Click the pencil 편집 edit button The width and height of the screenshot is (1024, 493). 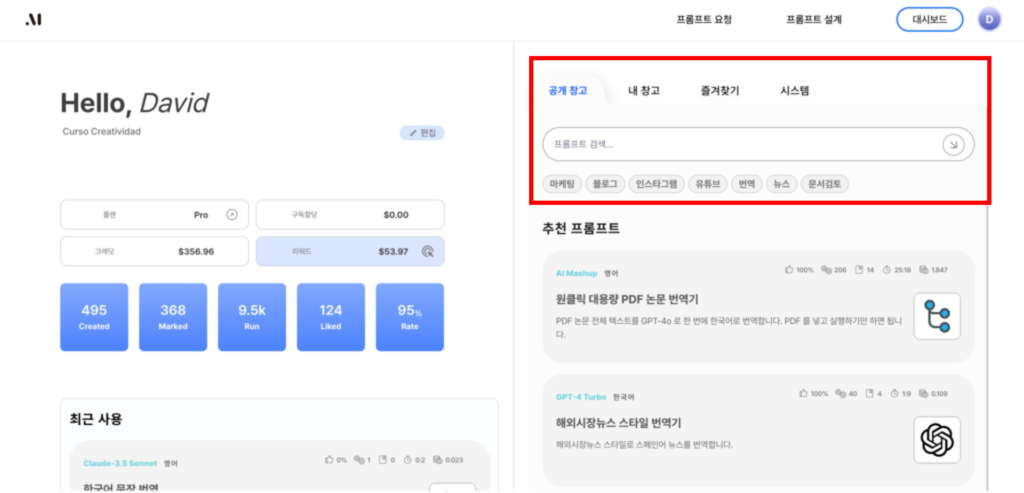pyautogui.click(x=422, y=133)
